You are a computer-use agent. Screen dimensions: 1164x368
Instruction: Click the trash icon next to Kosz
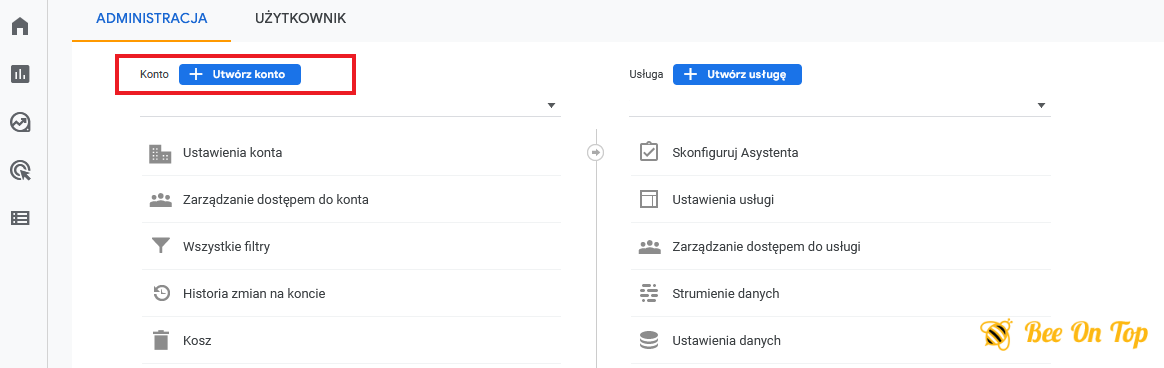point(160,341)
